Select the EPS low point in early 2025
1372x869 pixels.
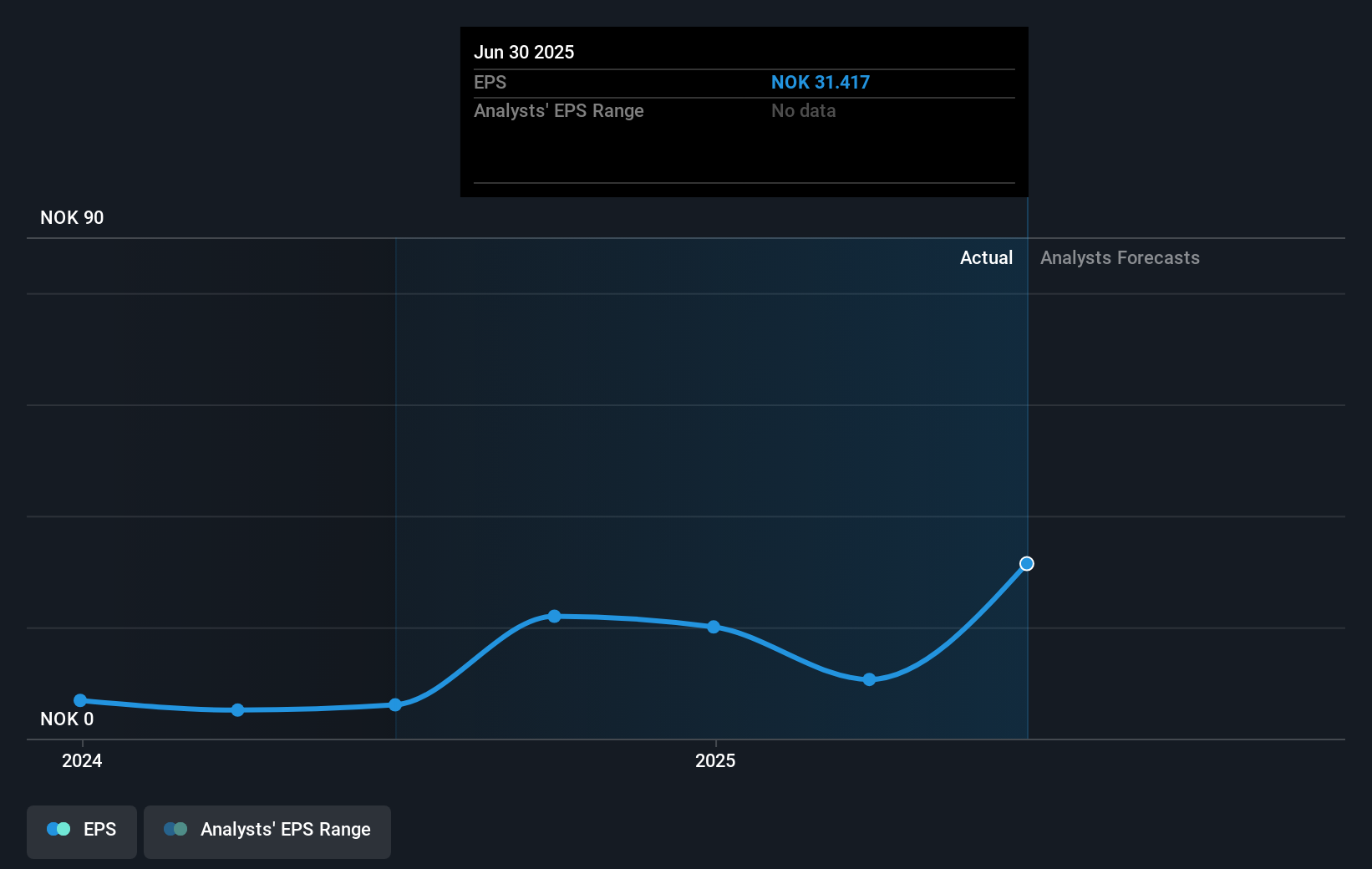pyautogui.click(x=869, y=679)
